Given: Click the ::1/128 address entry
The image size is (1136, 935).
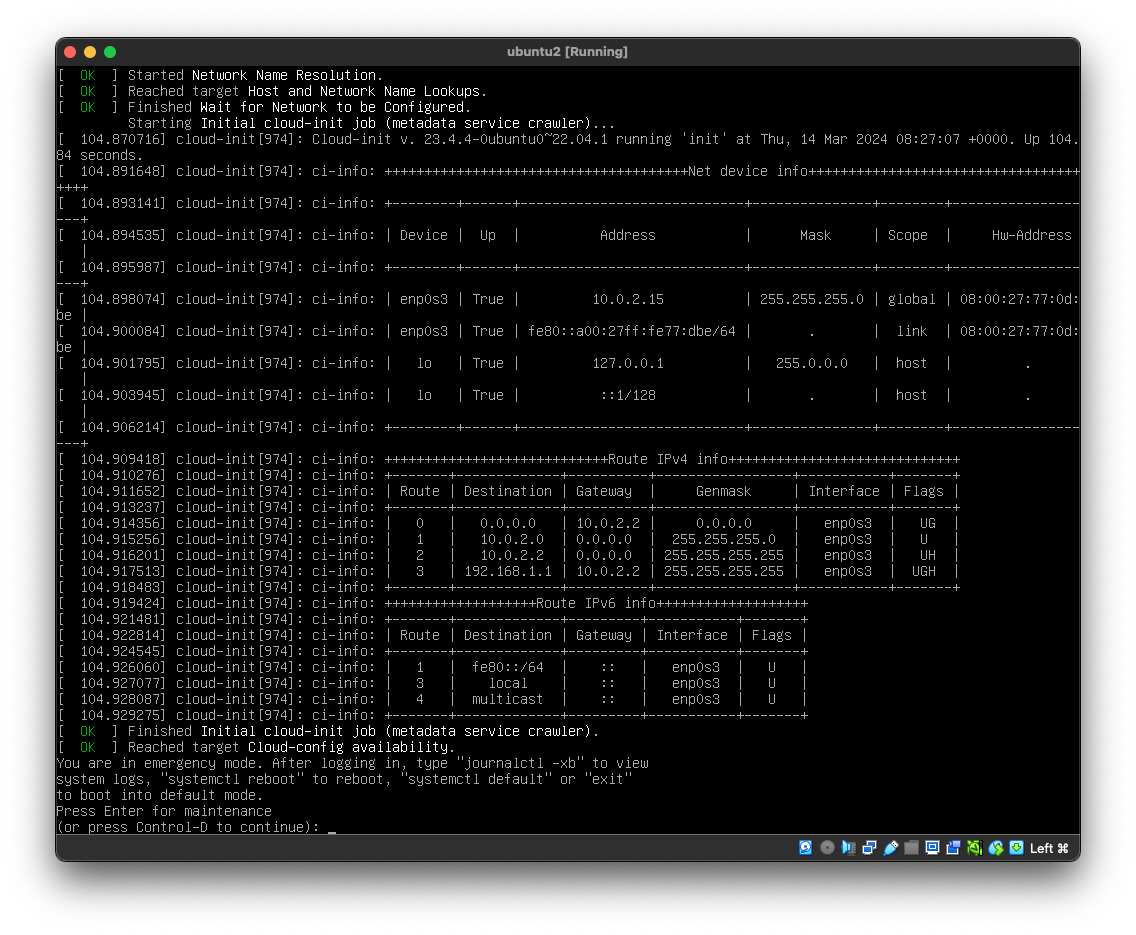Looking at the screenshot, I should coord(628,395).
